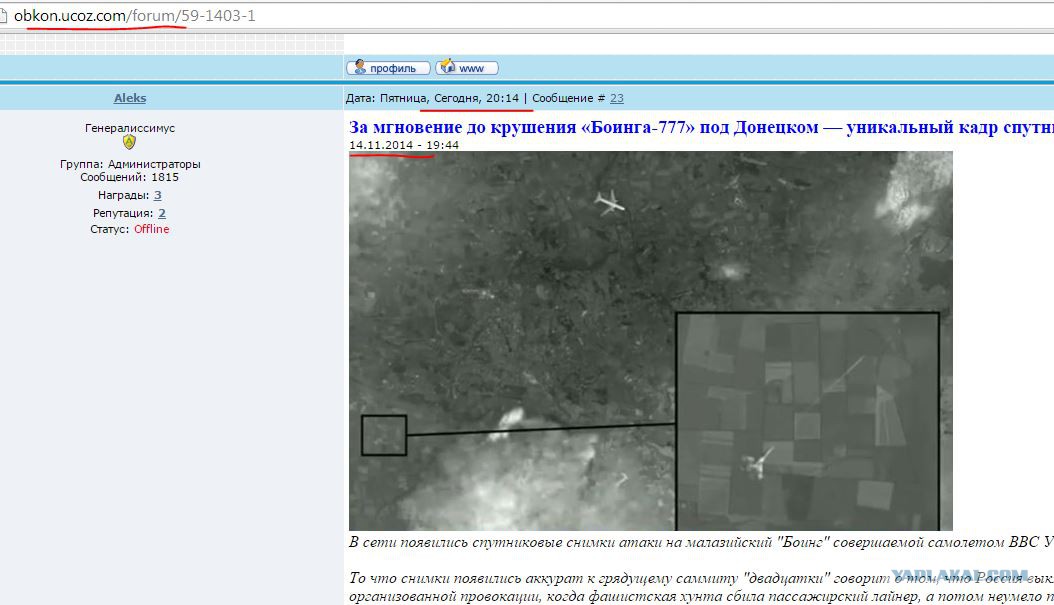Open the user's 'www' website button
This screenshot has width=1054, height=605.
coord(467,68)
